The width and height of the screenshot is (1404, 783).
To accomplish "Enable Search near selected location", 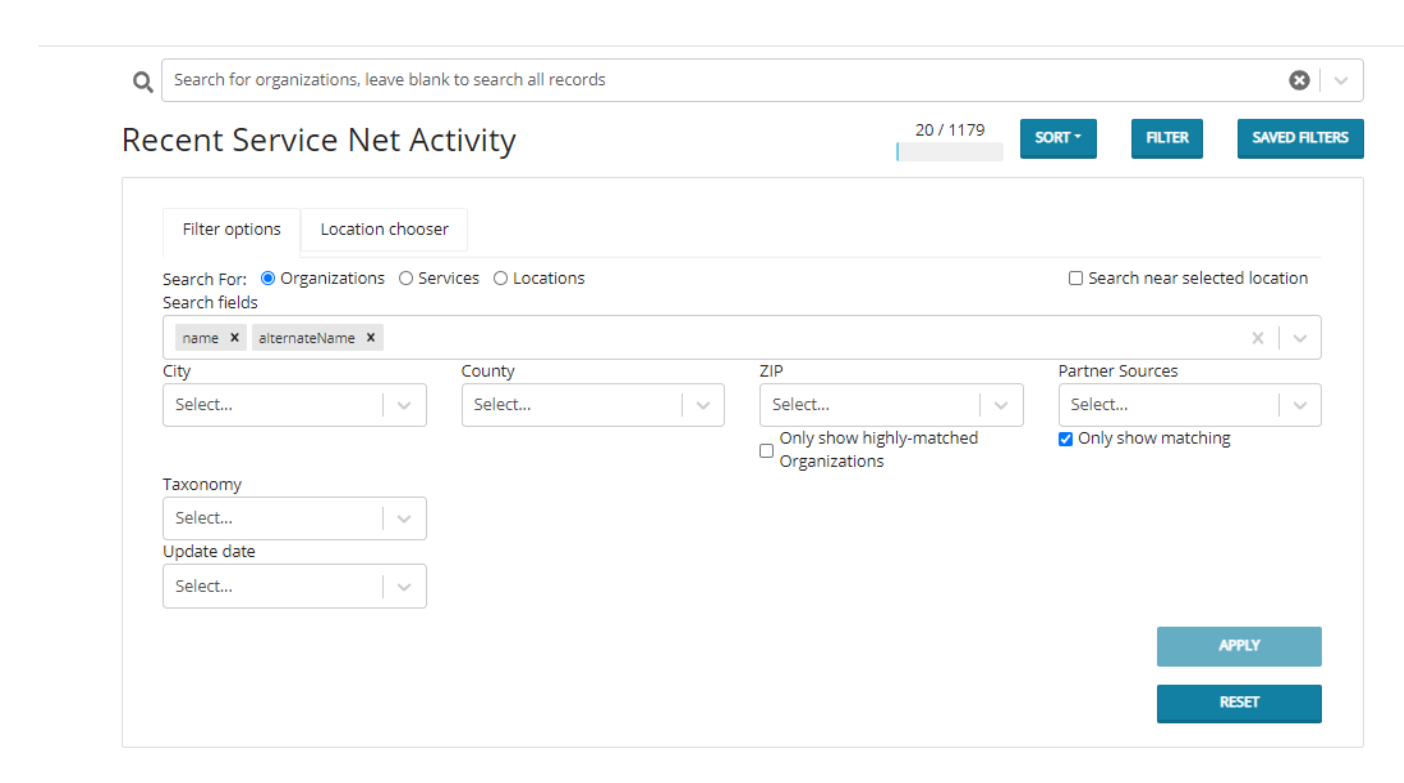I will (x=1075, y=278).
